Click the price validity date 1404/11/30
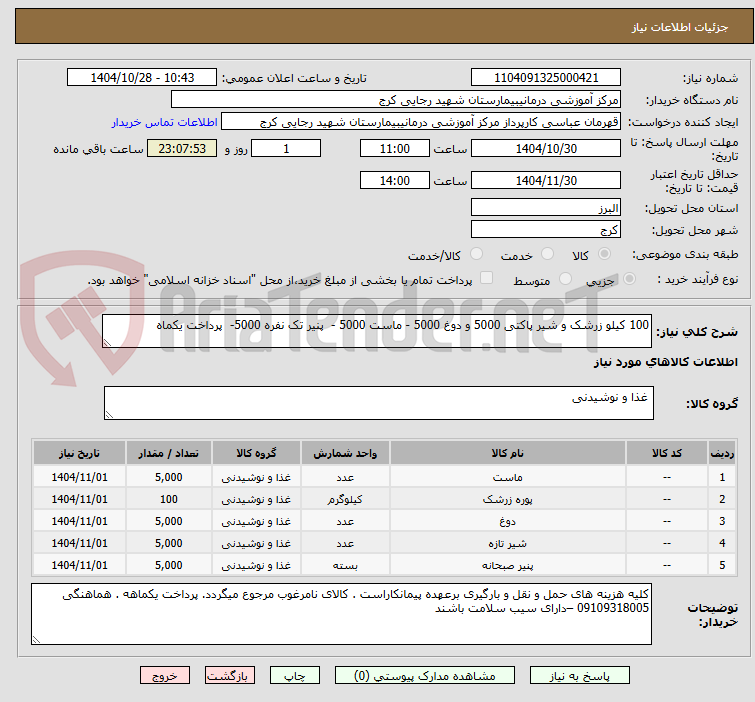The height and width of the screenshot is (702, 755). coord(546,180)
